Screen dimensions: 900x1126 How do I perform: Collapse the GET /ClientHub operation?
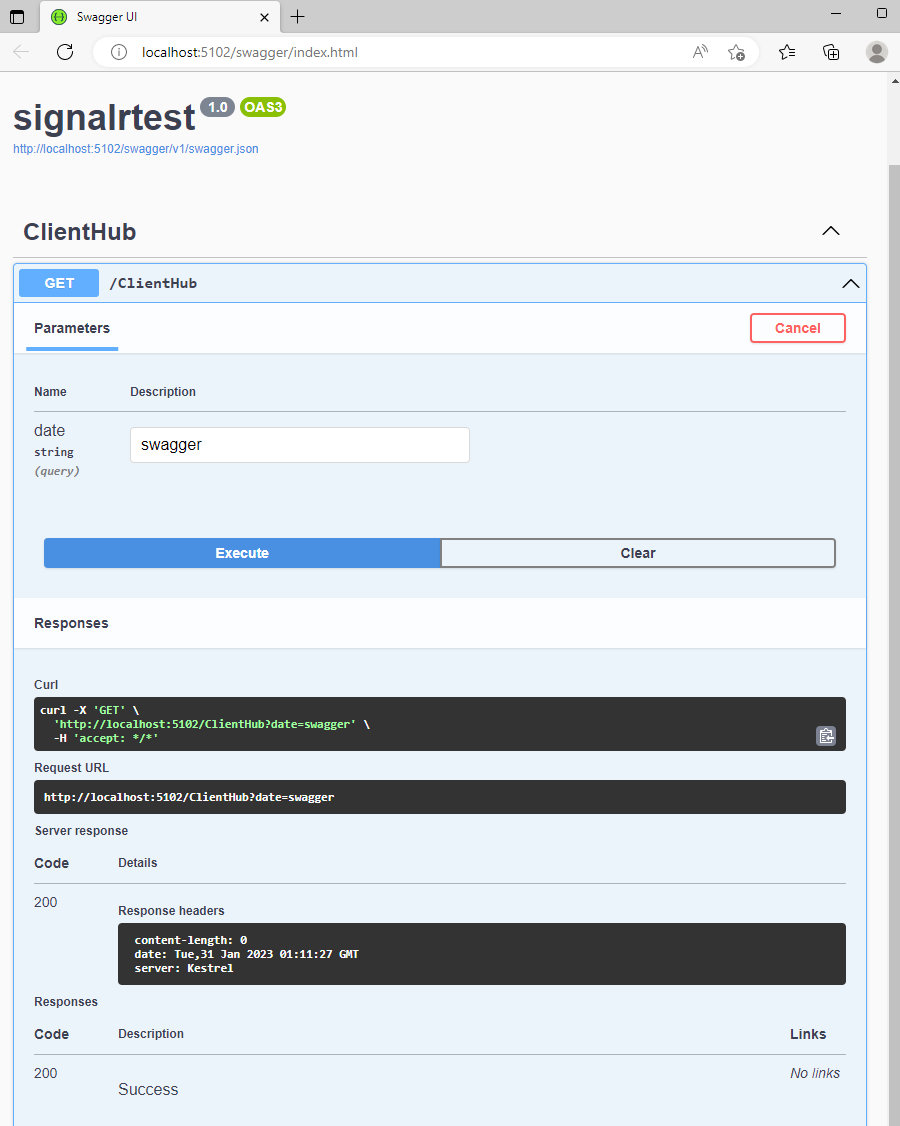tap(850, 284)
